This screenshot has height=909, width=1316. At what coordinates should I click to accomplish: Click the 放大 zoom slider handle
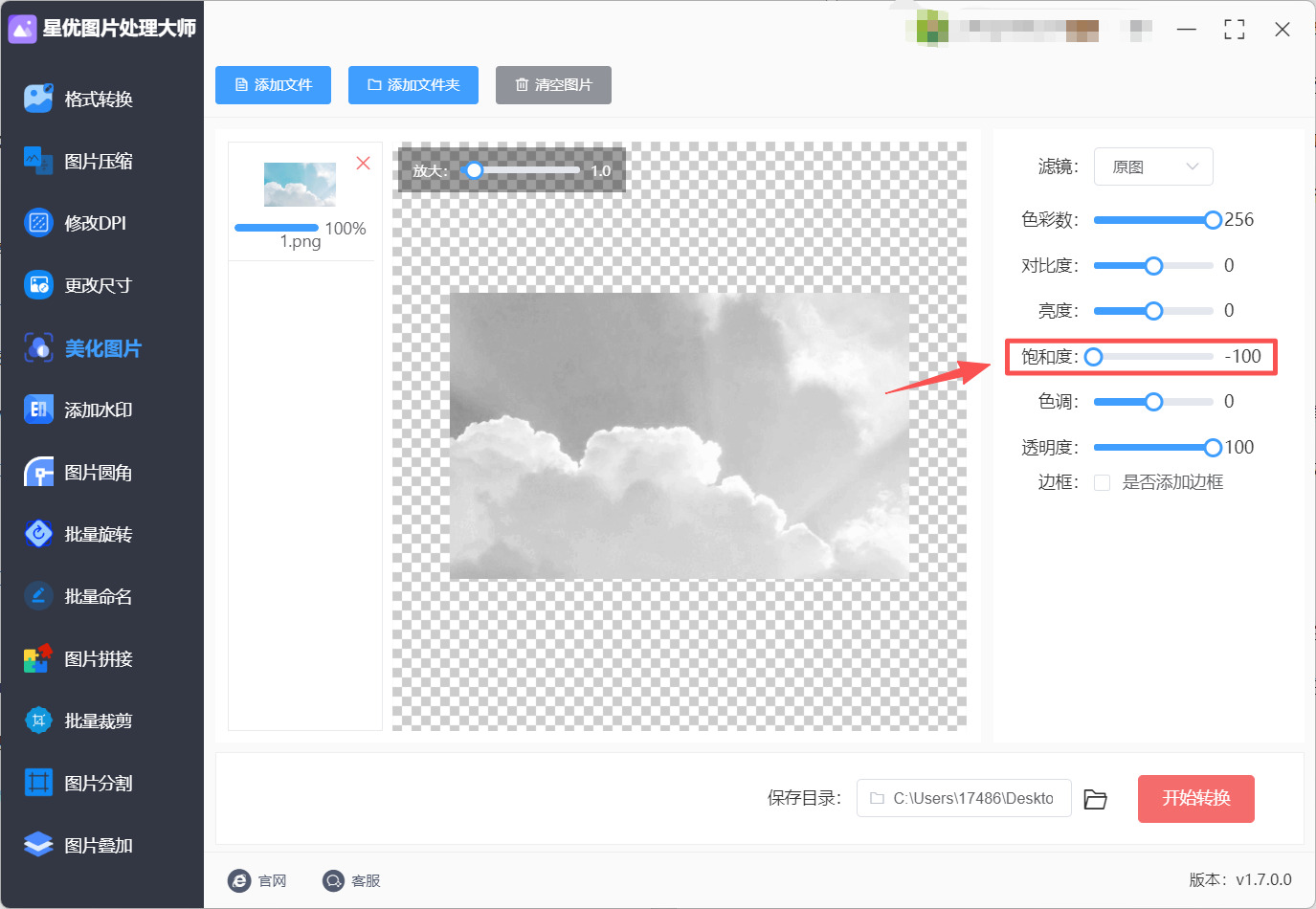point(474,170)
